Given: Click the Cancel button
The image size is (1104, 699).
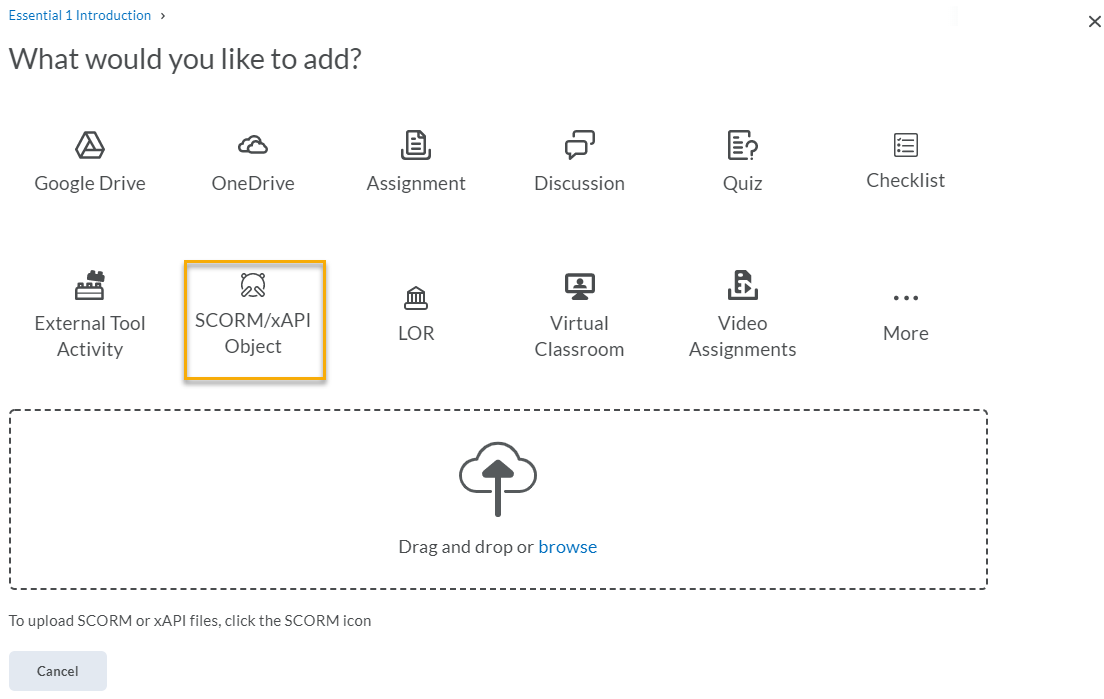Looking at the screenshot, I should click(58, 671).
